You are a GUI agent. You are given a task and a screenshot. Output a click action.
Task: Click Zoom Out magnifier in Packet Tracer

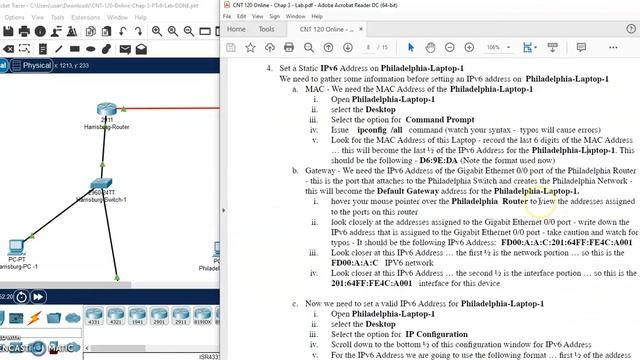click(189, 31)
